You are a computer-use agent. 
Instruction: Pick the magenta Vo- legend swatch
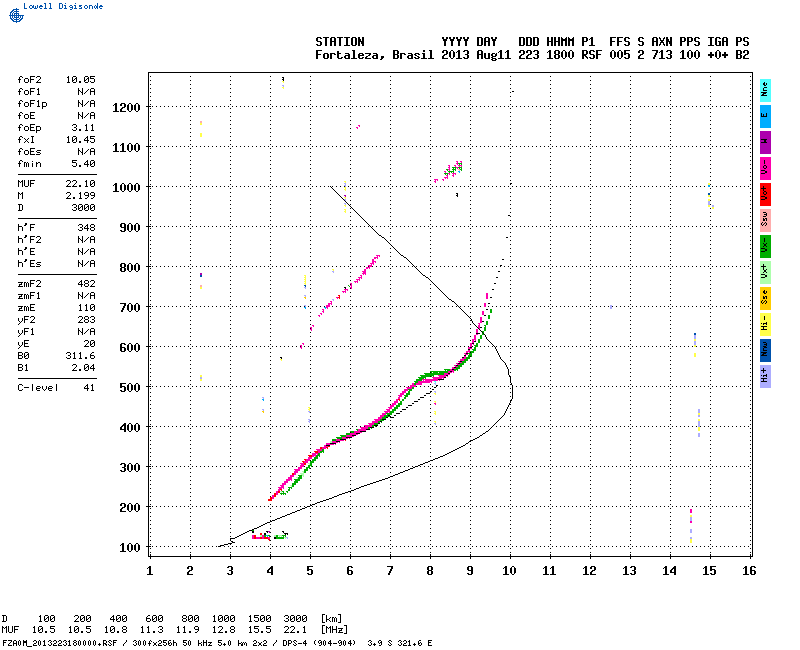pos(765,166)
